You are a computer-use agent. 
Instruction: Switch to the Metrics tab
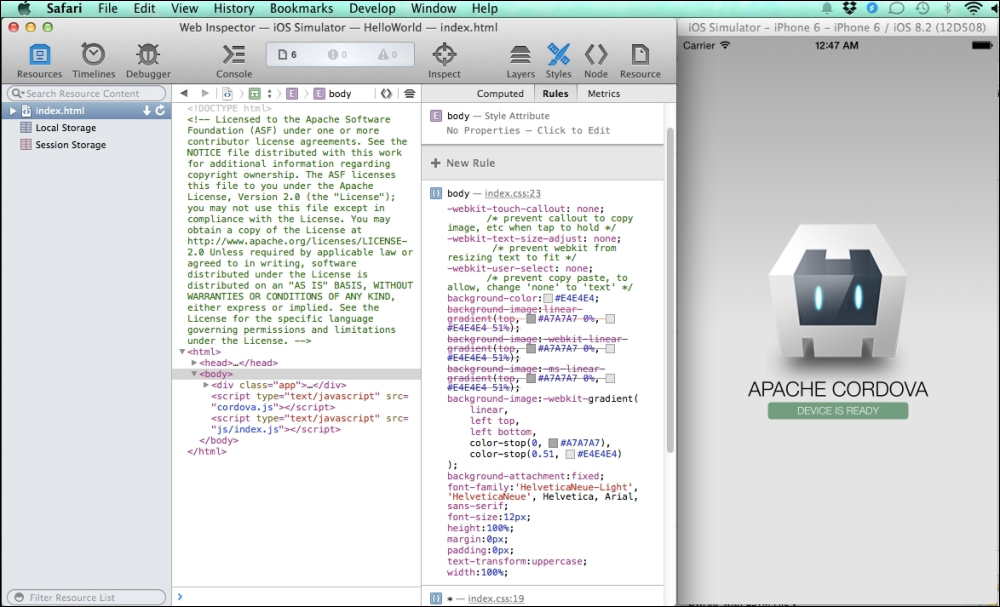coord(603,94)
